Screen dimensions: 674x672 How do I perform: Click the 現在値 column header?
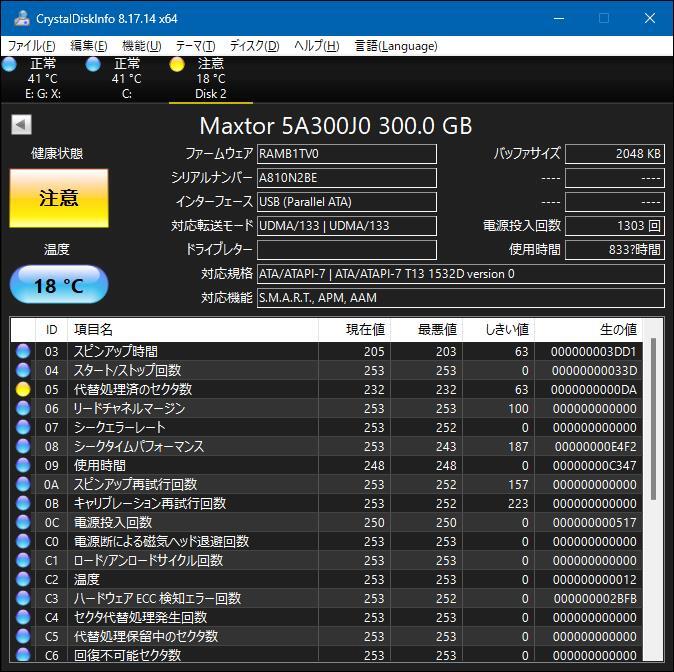point(355,330)
